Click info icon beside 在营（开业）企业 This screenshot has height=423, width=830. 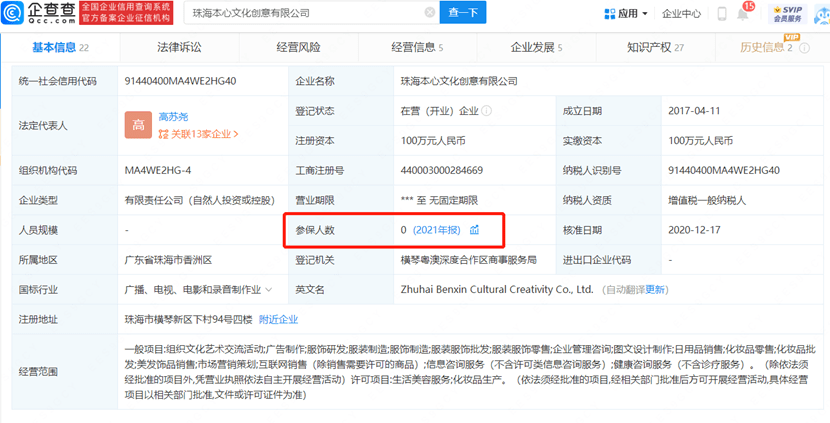coord(486,111)
